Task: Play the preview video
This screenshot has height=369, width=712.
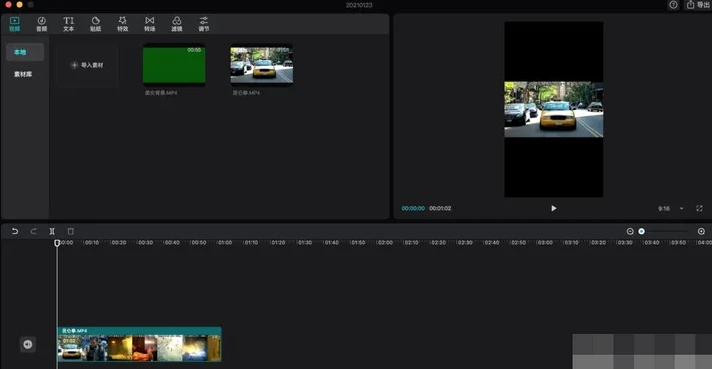Action: tap(554, 208)
